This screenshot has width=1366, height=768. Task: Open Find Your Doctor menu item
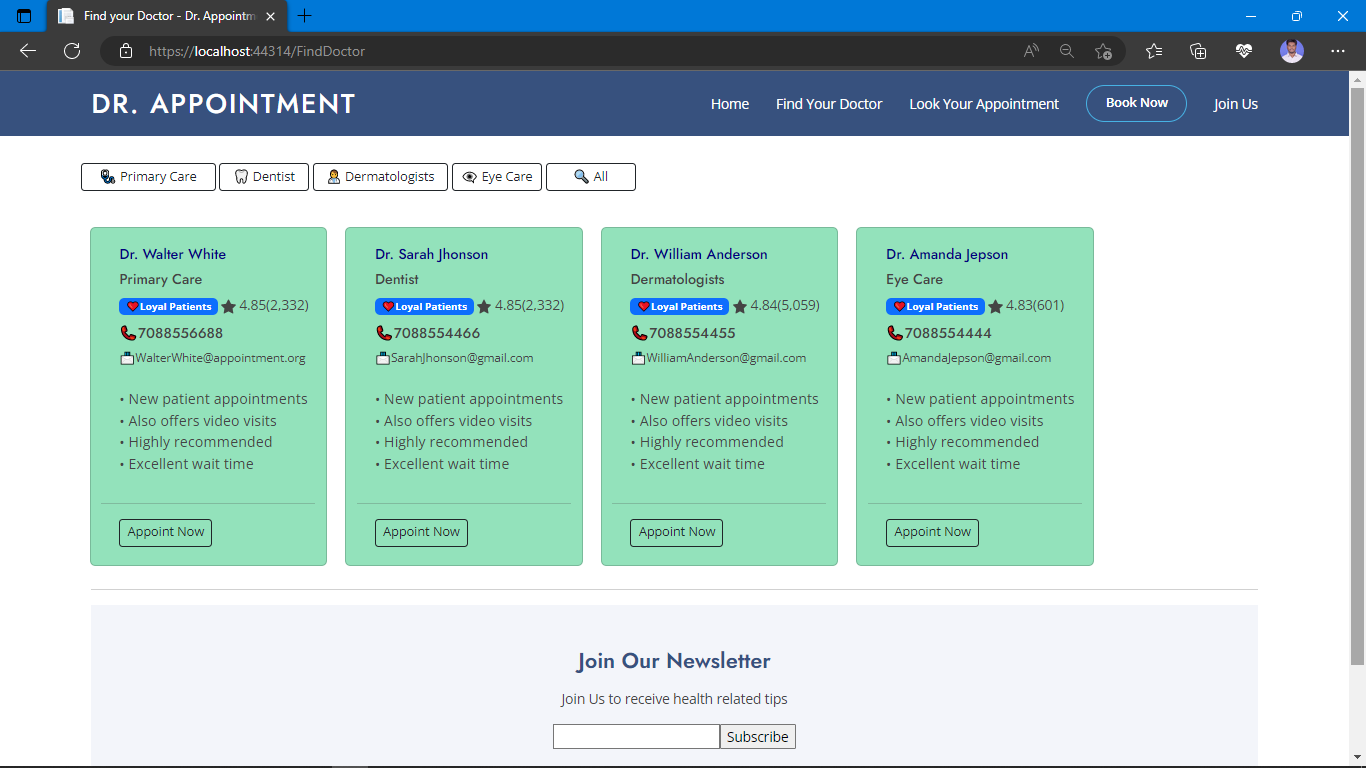[x=829, y=104]
